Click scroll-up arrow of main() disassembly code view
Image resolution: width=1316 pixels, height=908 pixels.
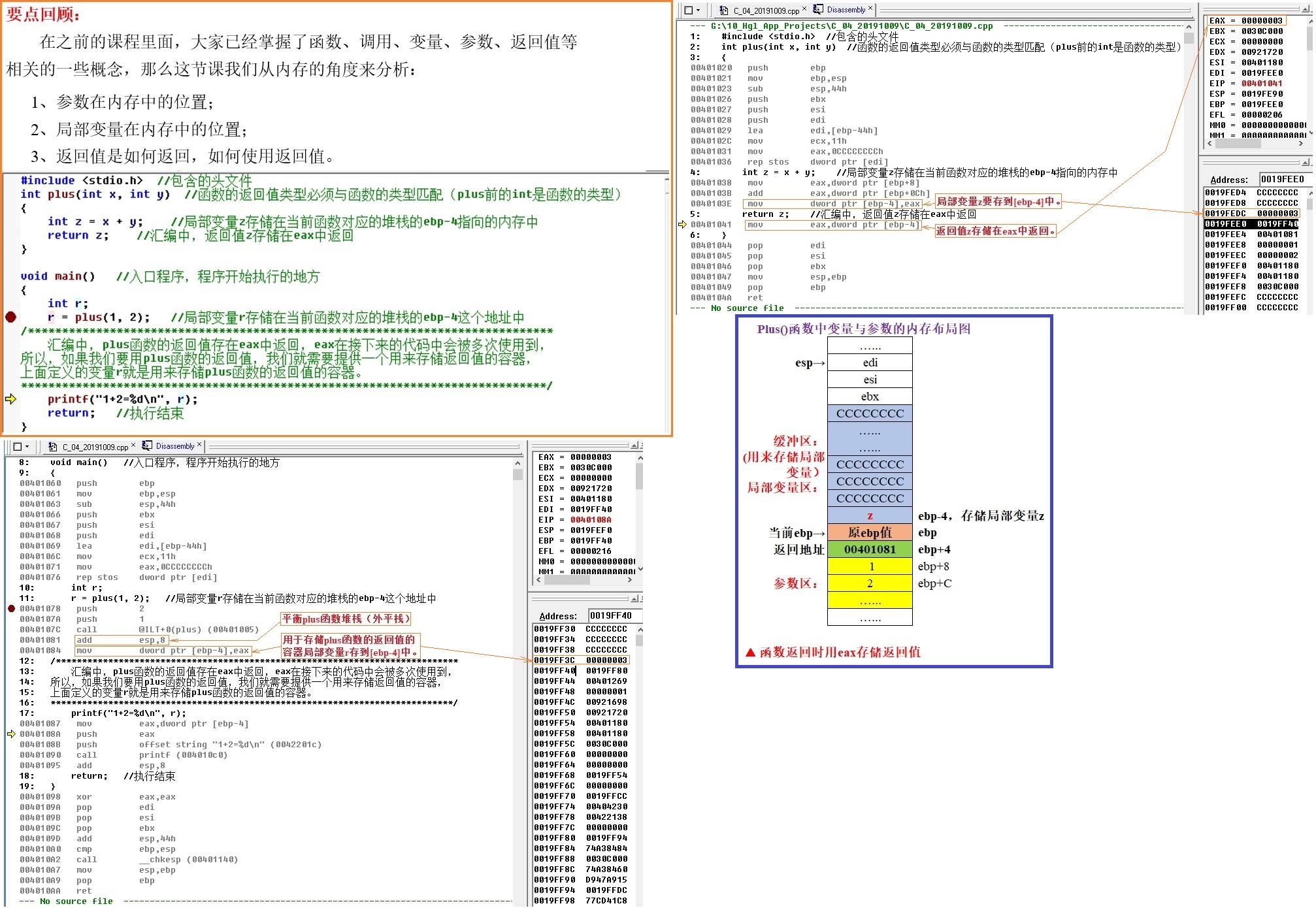(x=518, y=462)
